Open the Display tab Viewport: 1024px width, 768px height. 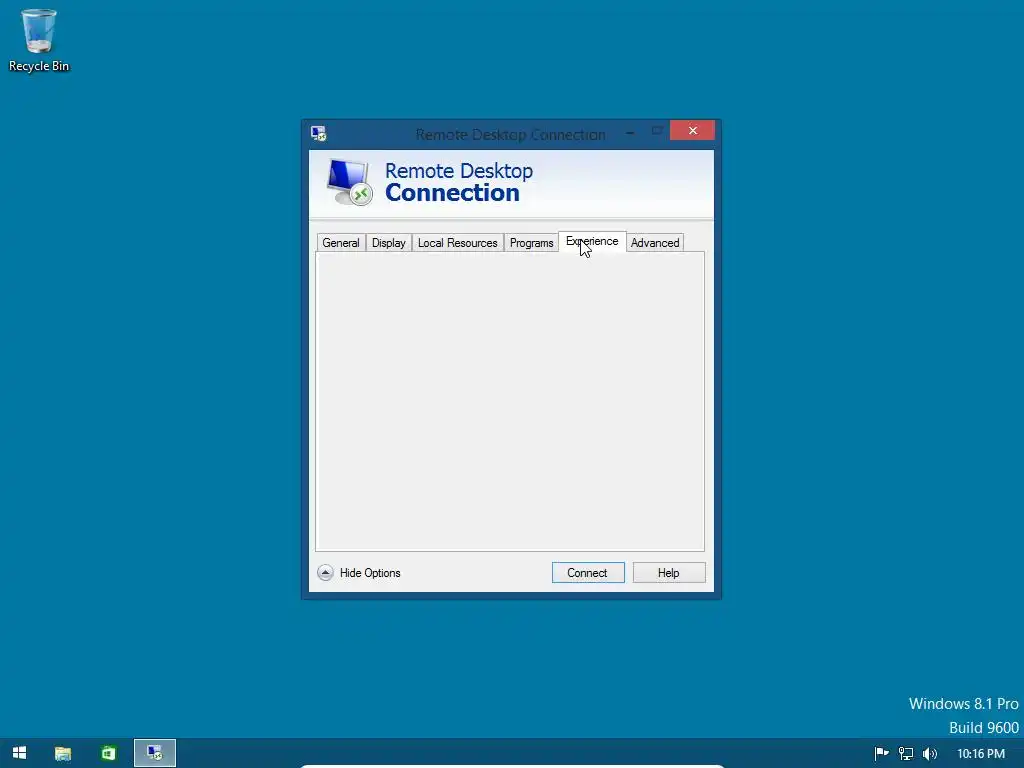point(389,243)
